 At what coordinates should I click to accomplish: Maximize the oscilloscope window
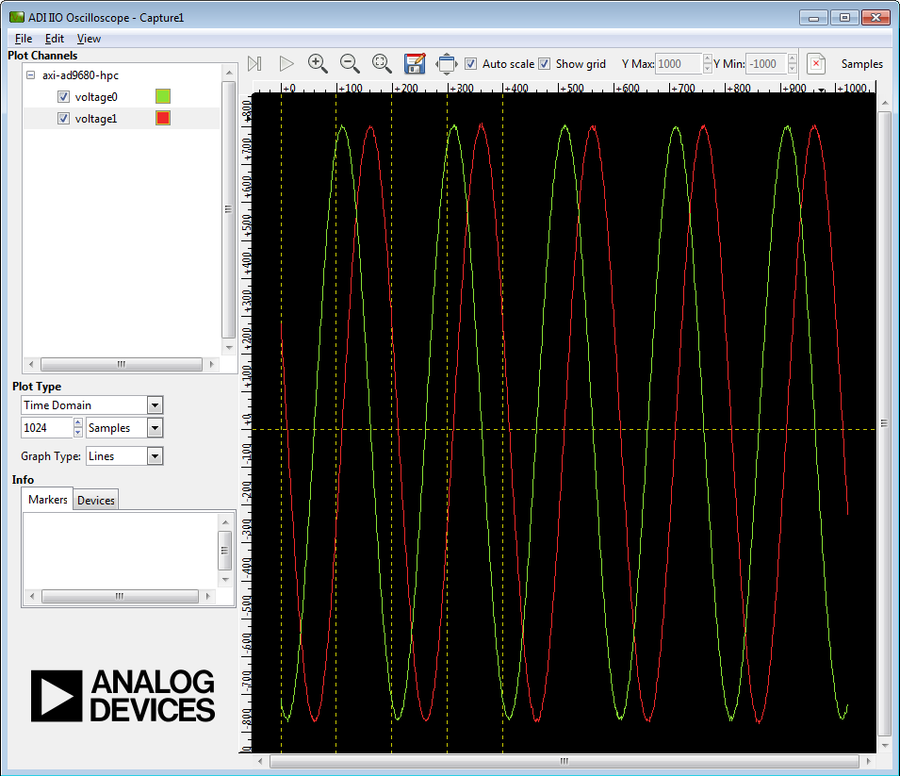(x=844, y=17)
